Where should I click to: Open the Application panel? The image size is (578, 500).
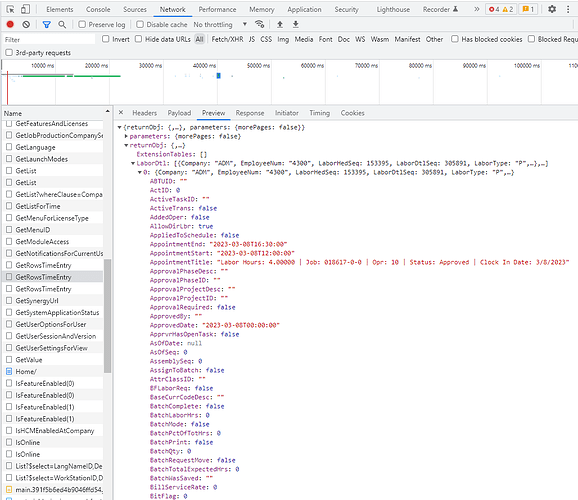304,10
